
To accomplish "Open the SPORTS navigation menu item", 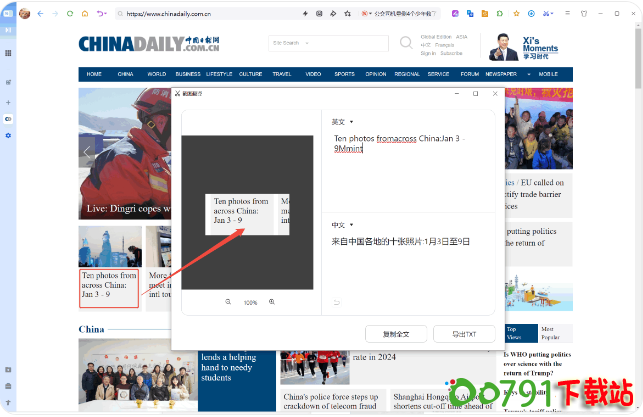I will 344,74.
